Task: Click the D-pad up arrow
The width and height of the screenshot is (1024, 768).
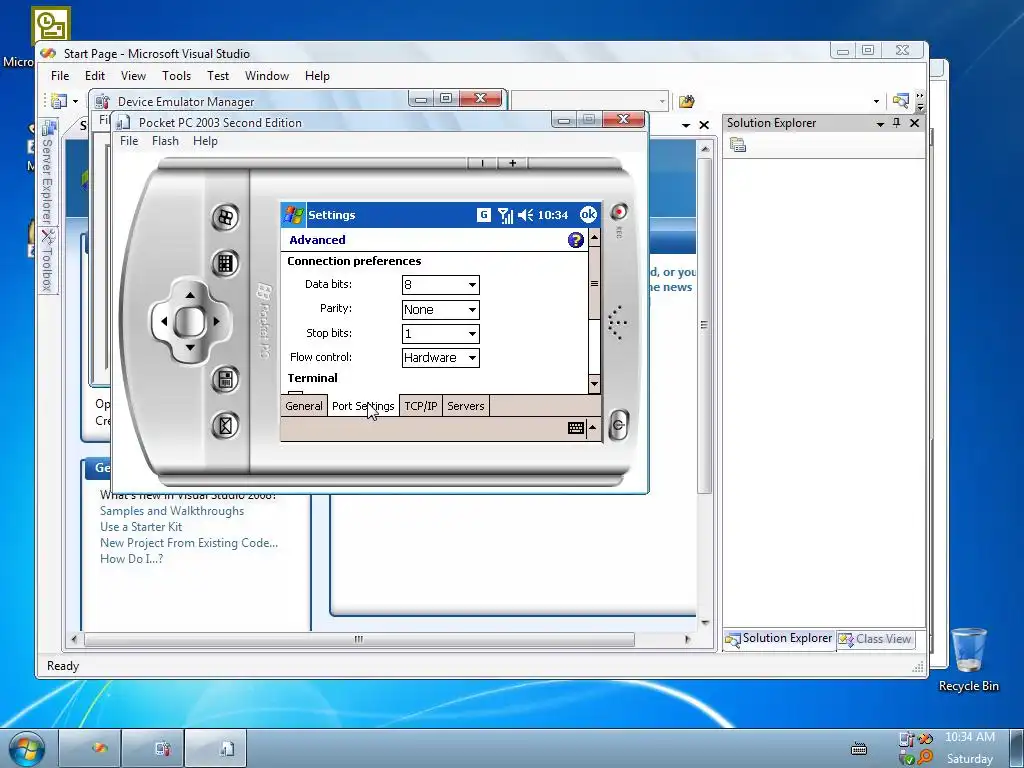Action: tap(190, 295)
